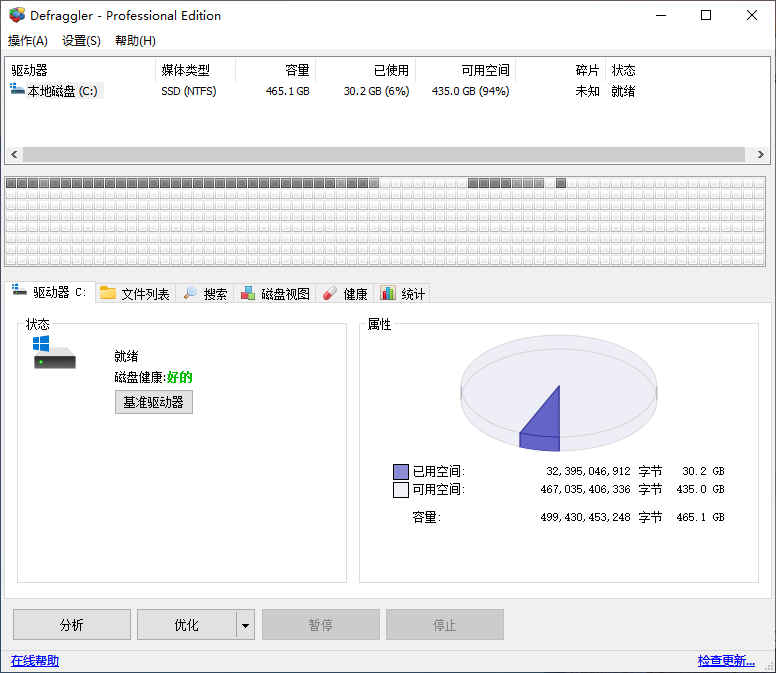
Task: Click the 磁盘健康:好的 status text
Action: 153,377
